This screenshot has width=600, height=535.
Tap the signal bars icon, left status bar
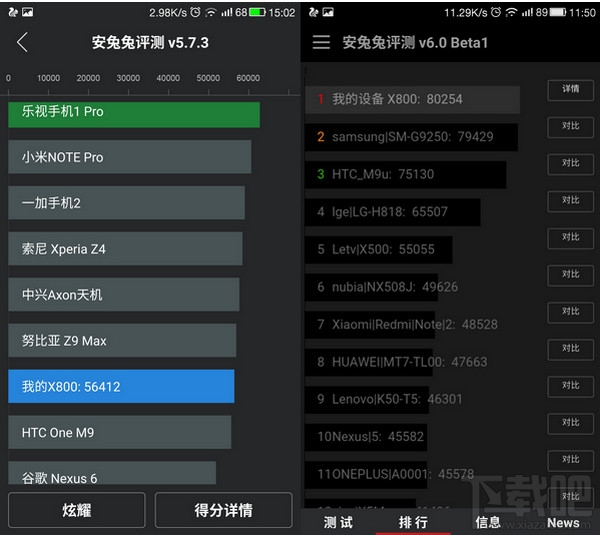click(227, 12)
